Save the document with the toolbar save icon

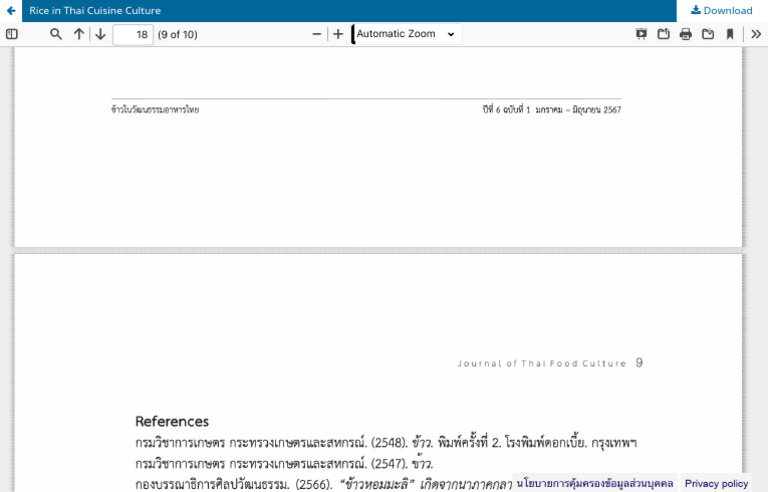click(708, 34)
